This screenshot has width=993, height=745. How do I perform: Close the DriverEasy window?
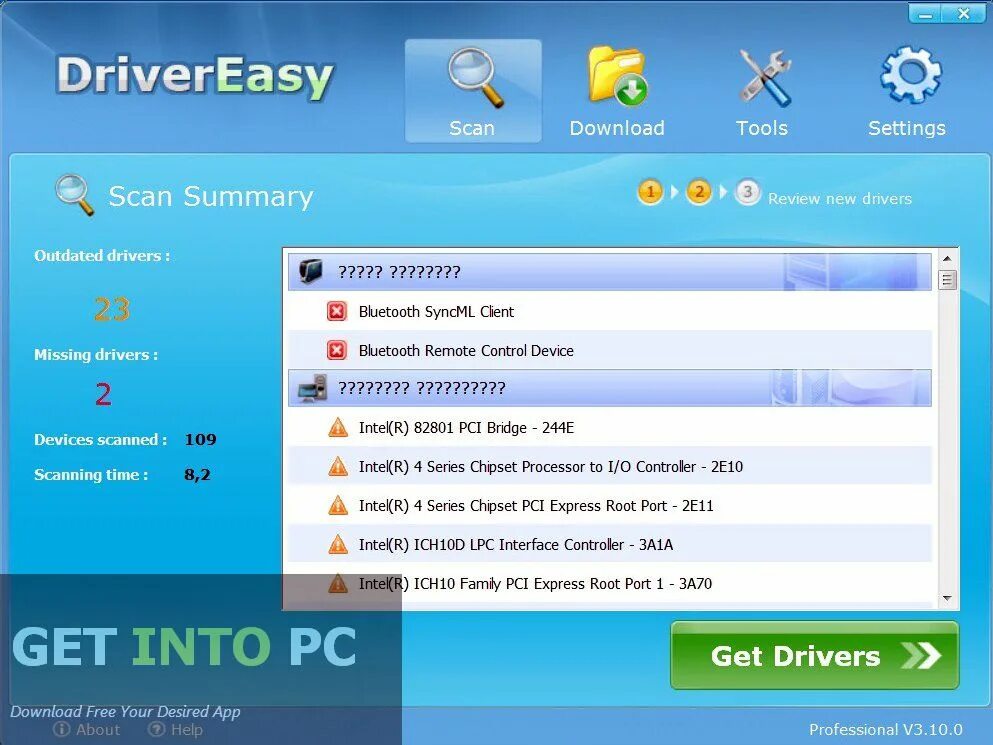[964, 13]
